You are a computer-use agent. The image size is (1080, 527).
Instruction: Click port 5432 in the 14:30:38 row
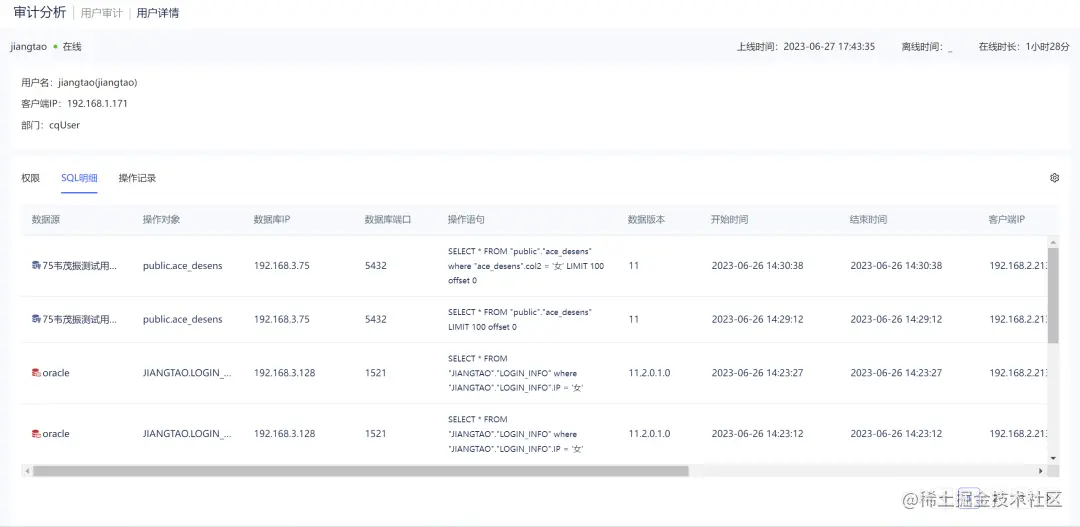click(x=375, y=266)
